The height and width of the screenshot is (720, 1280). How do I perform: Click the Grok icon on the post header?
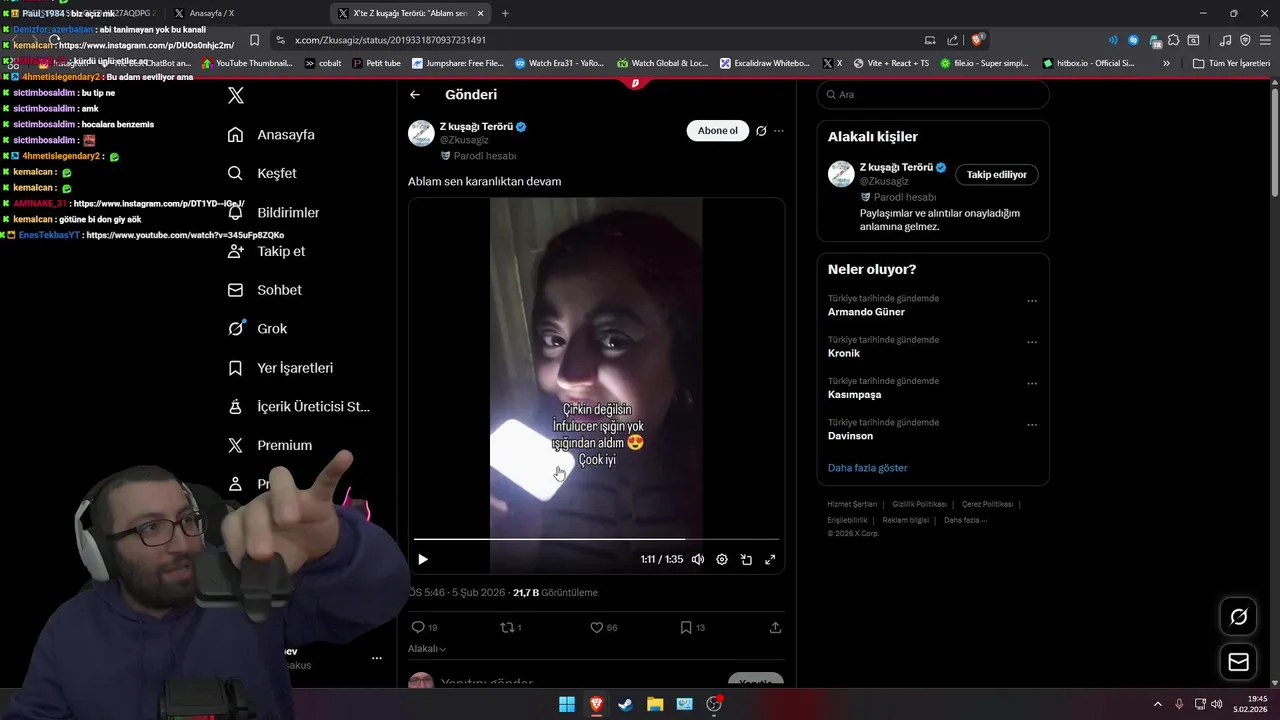click(761, 131)
